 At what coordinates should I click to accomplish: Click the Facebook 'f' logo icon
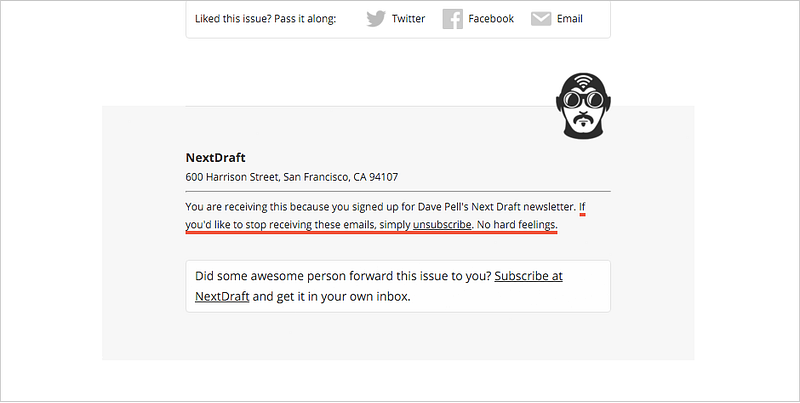pyautogui.click(x=453, y=19)
